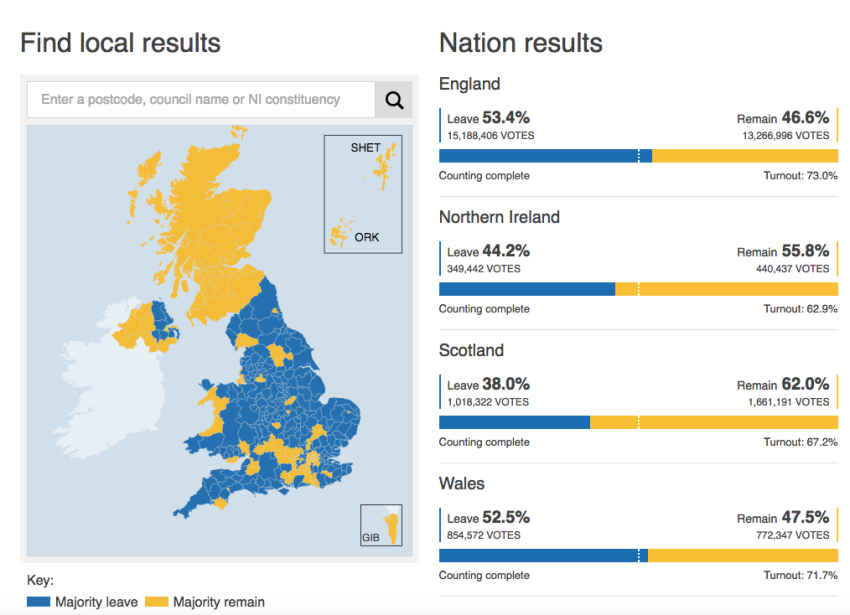The height and width of the screenshot is (615, 850).
Task: Click the Northern Ireland heading link
Action: pos(499,217)
